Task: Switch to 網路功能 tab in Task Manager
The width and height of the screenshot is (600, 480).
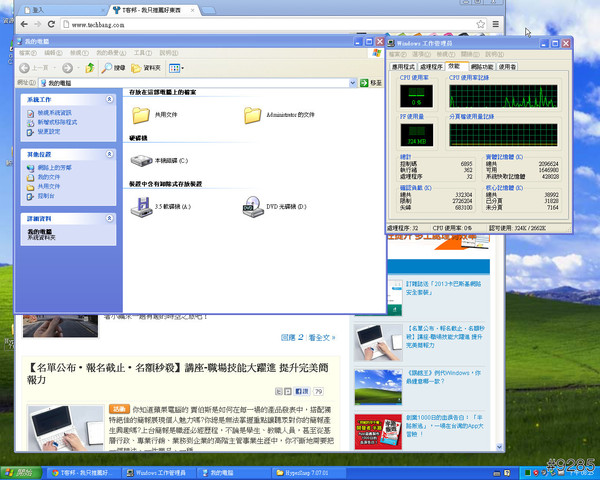Action: [481, 66]
